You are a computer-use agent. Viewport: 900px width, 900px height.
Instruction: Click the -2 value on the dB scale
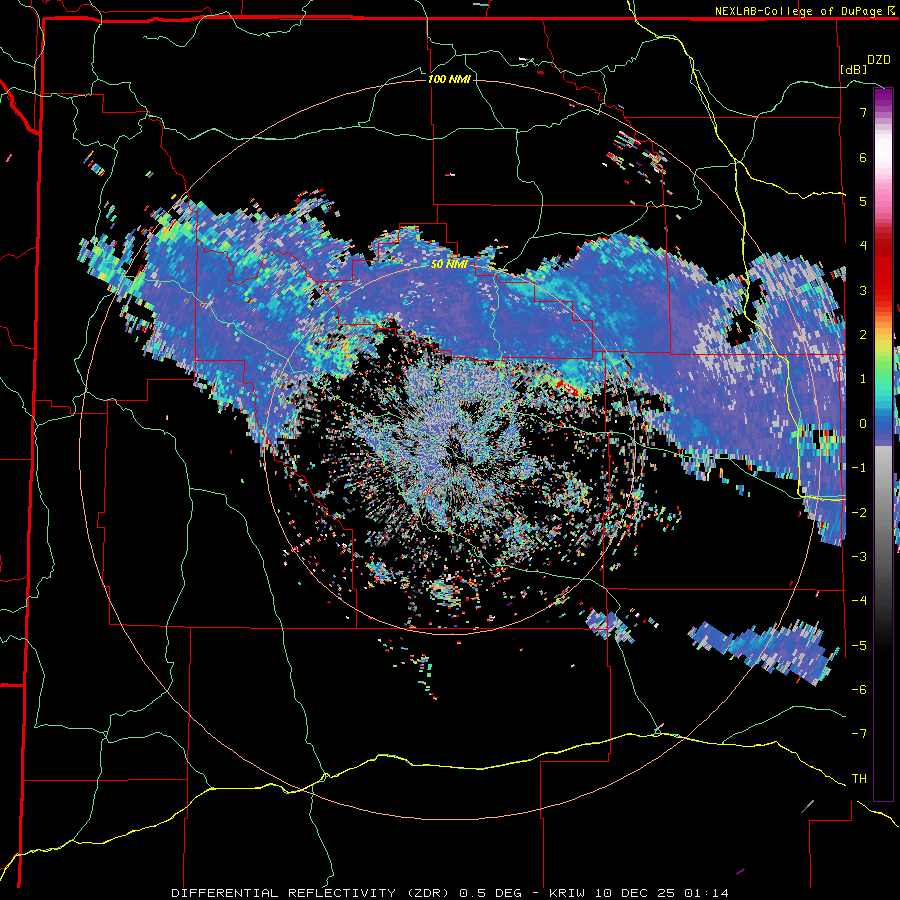[x=859, y=513]
